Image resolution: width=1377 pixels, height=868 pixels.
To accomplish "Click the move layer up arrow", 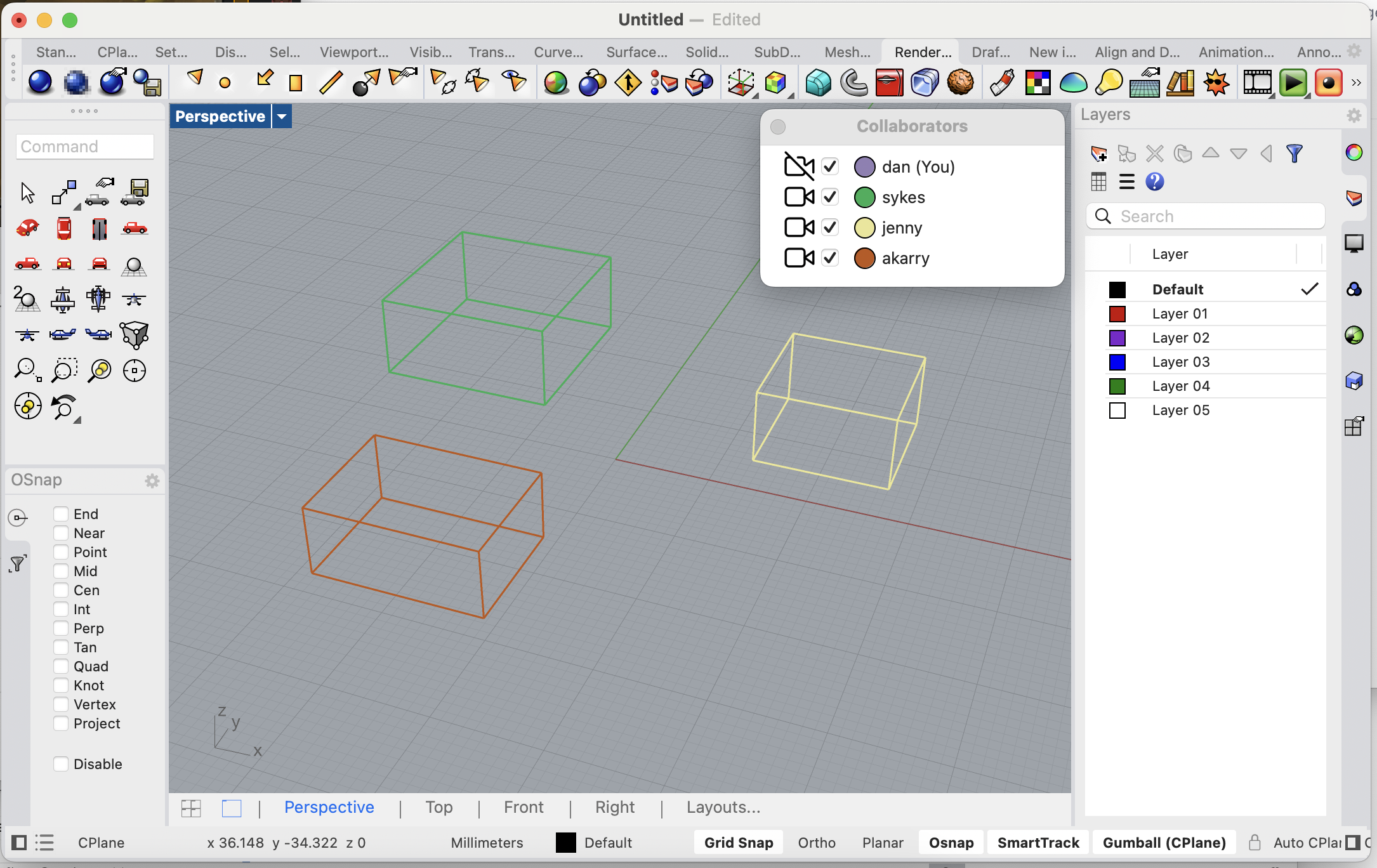I will 1210,153.
